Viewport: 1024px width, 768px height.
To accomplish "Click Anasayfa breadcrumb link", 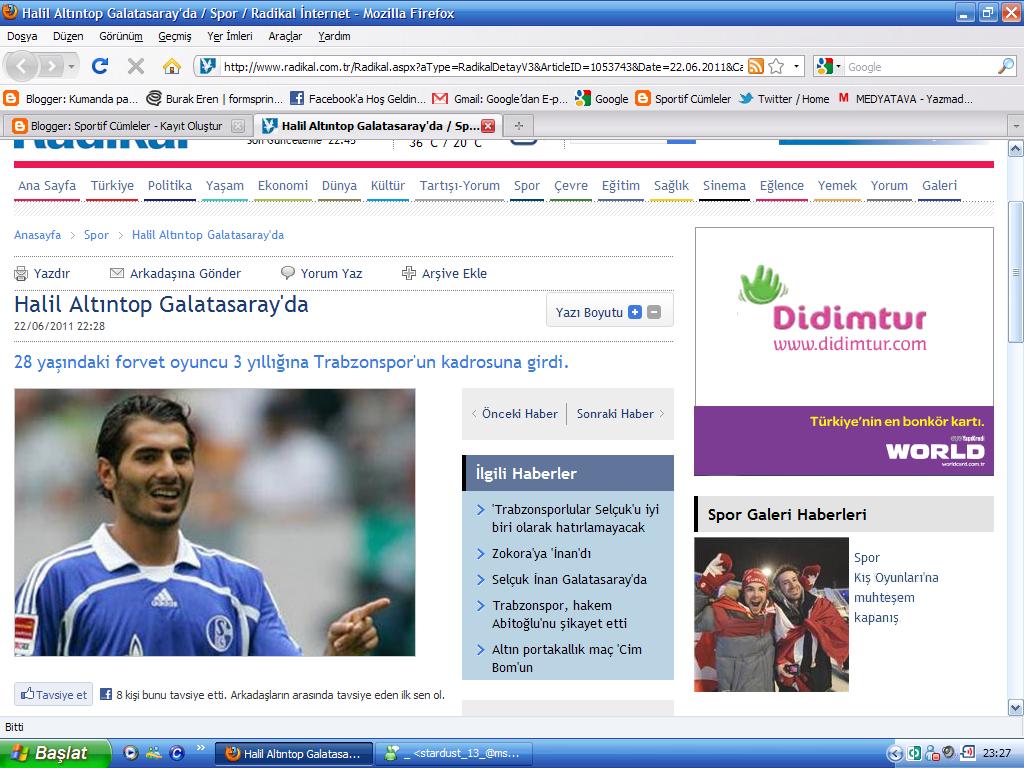I will (x=37, y=234).
